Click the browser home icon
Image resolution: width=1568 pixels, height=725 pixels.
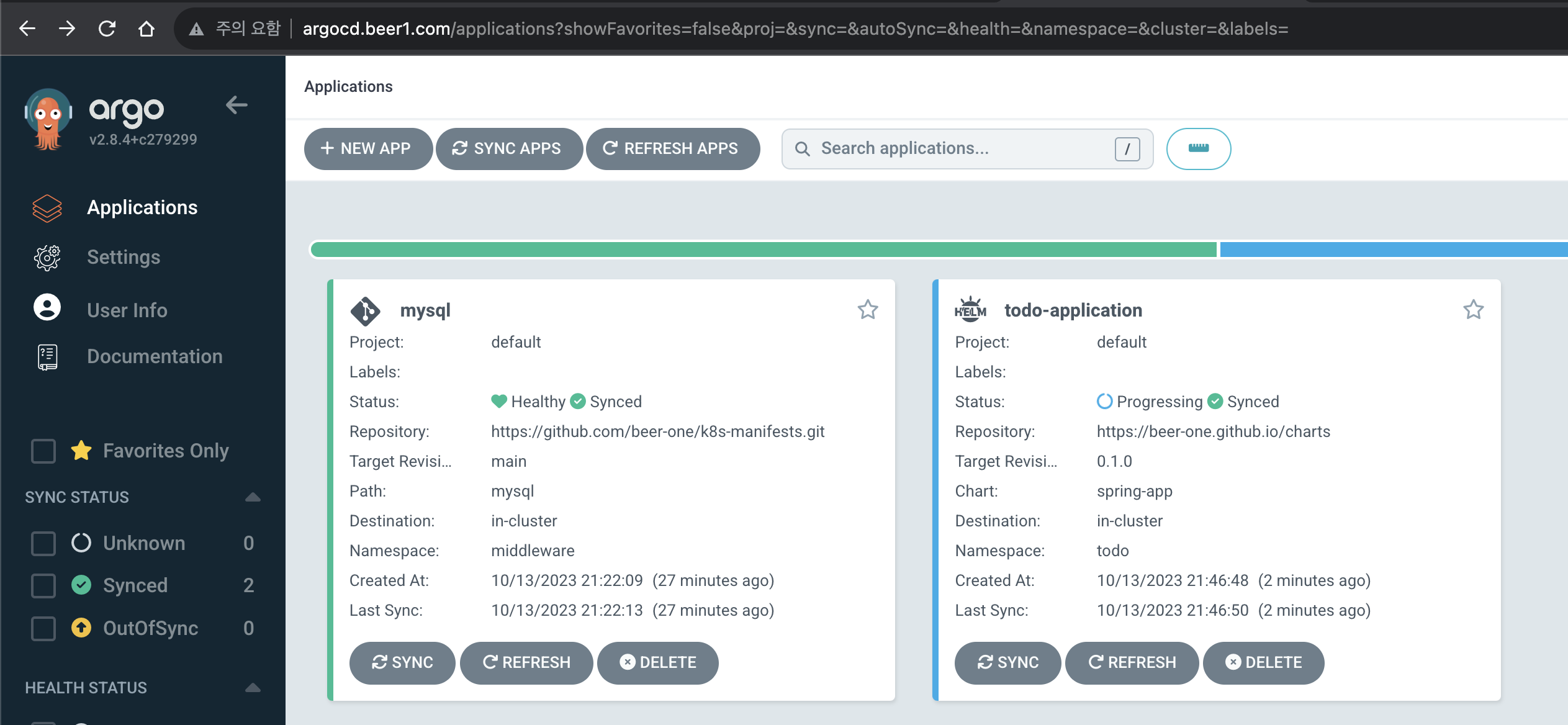tap(146, 29)
